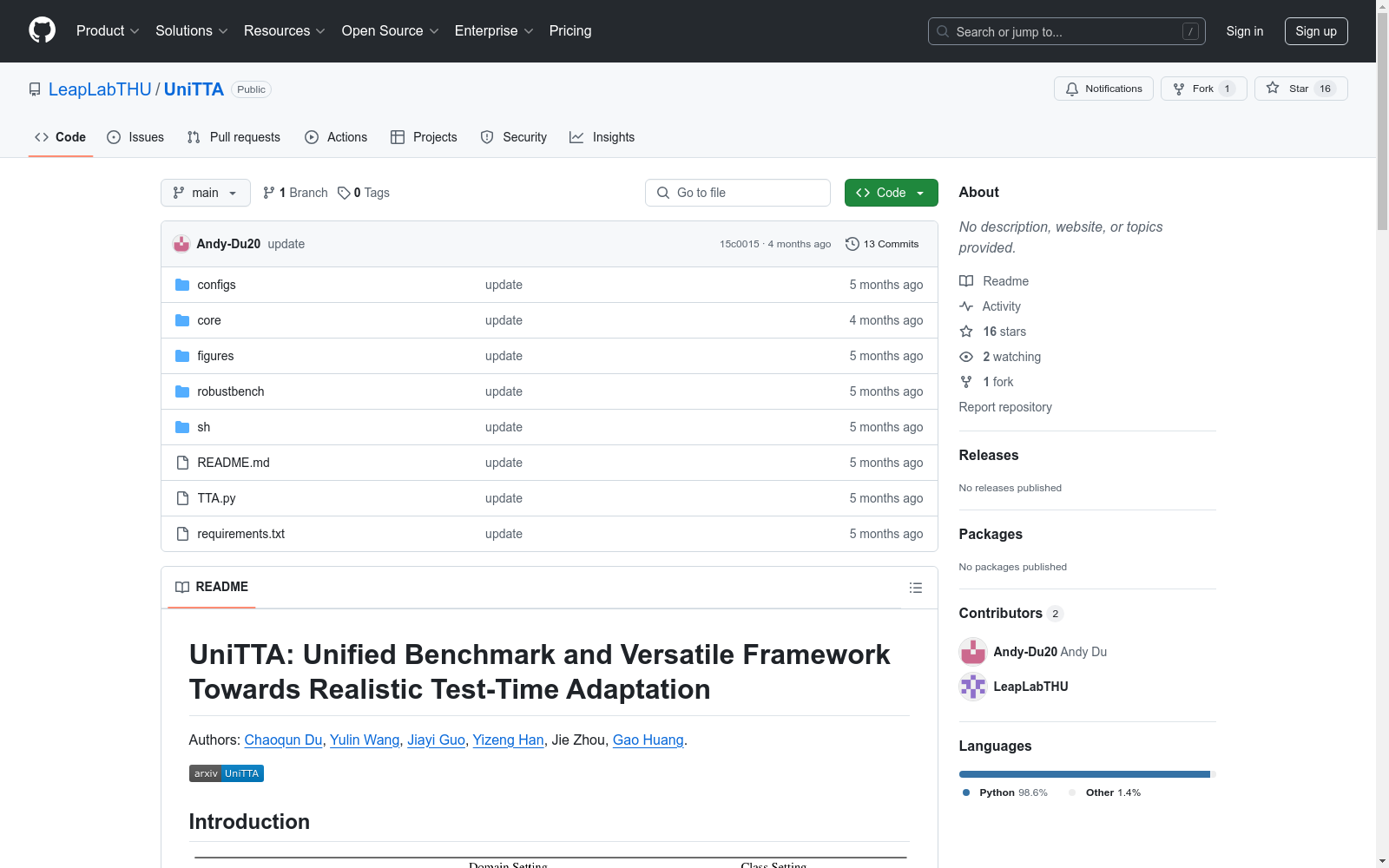Open the LeapLabTHU owner link
The height and width of the screenshot is (868, 1389).
pos(100,89)
